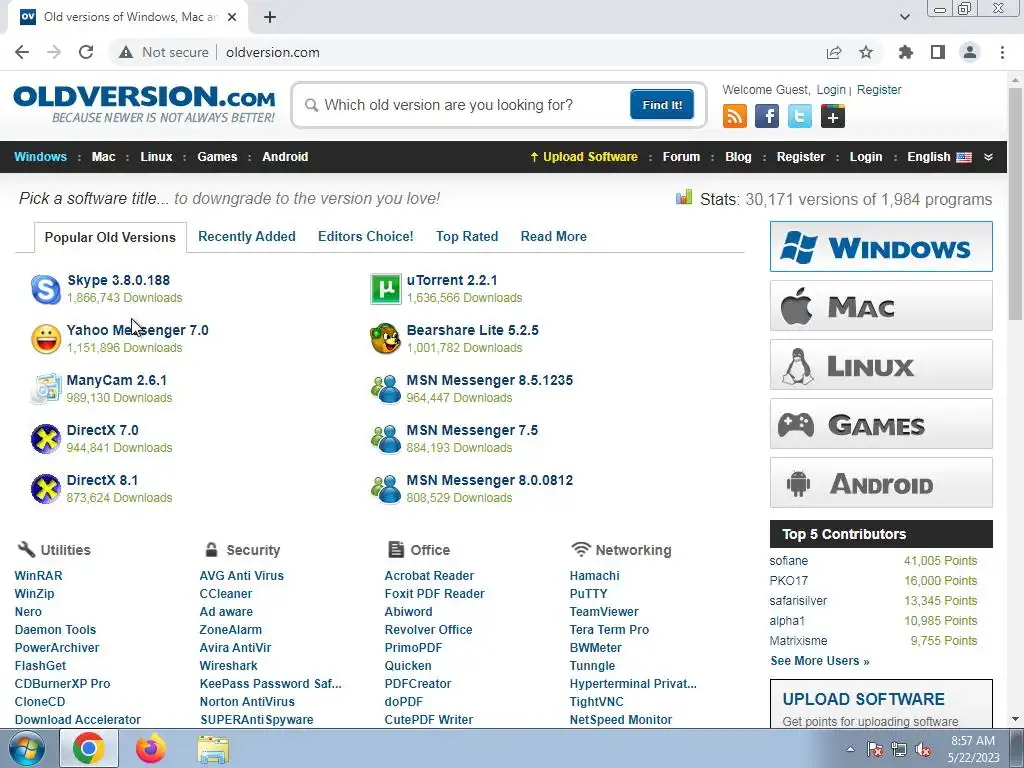Show hidden tray icons arrow
Image resolution: width=1024 pixels, height=768 pixels.
850,750
